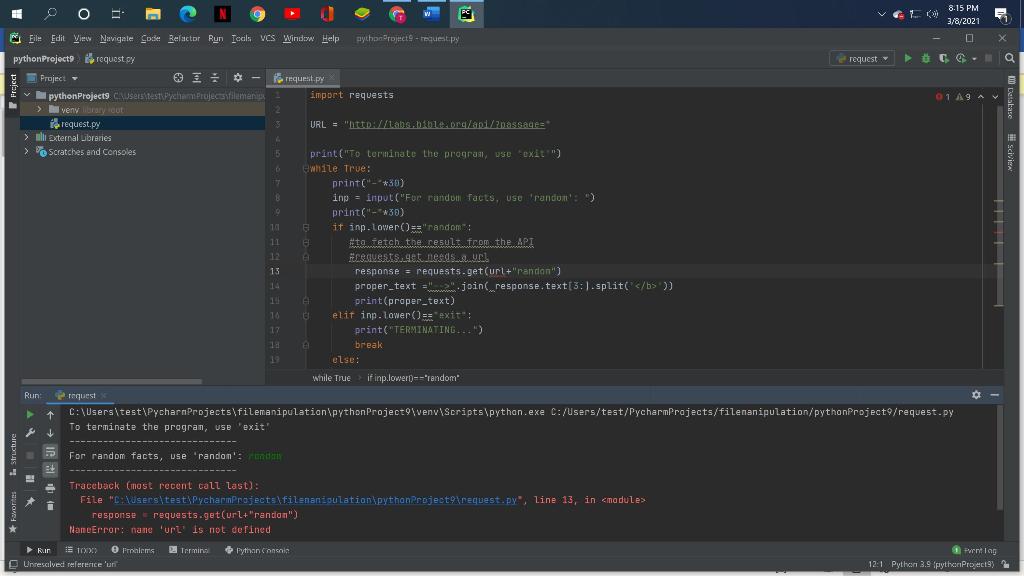Pin the Run tab
Screen dimensions: 1024x576
[30, 502]
